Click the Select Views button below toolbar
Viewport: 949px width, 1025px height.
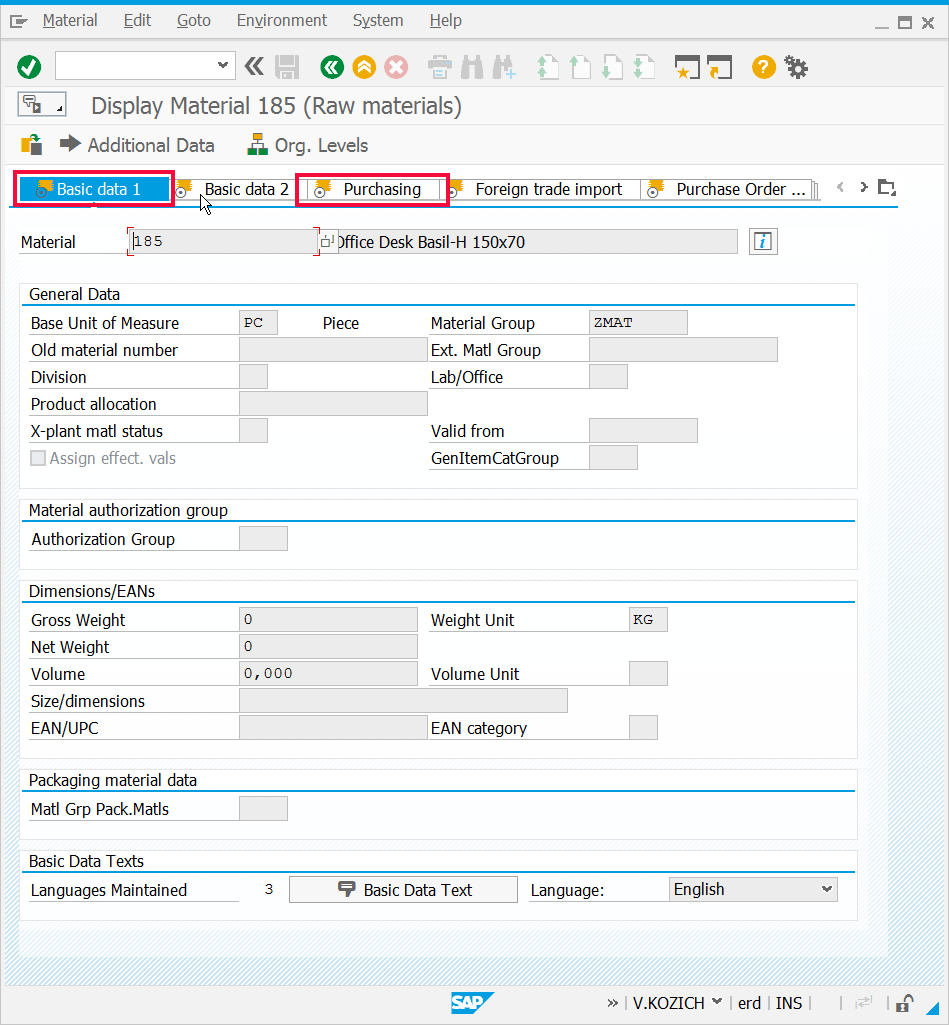click(x=42, y=105)
